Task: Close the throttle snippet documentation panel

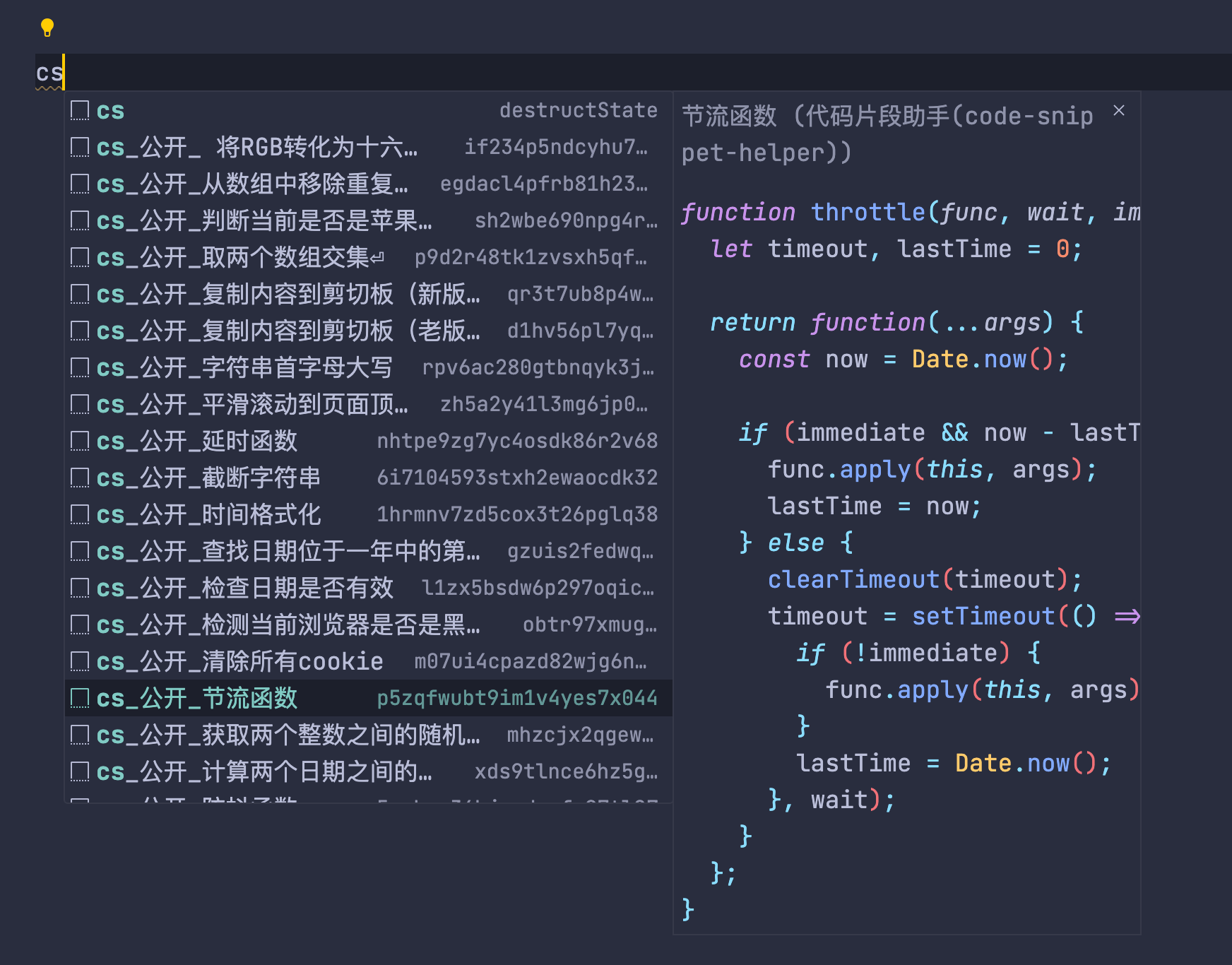Action: [1119, 110]
